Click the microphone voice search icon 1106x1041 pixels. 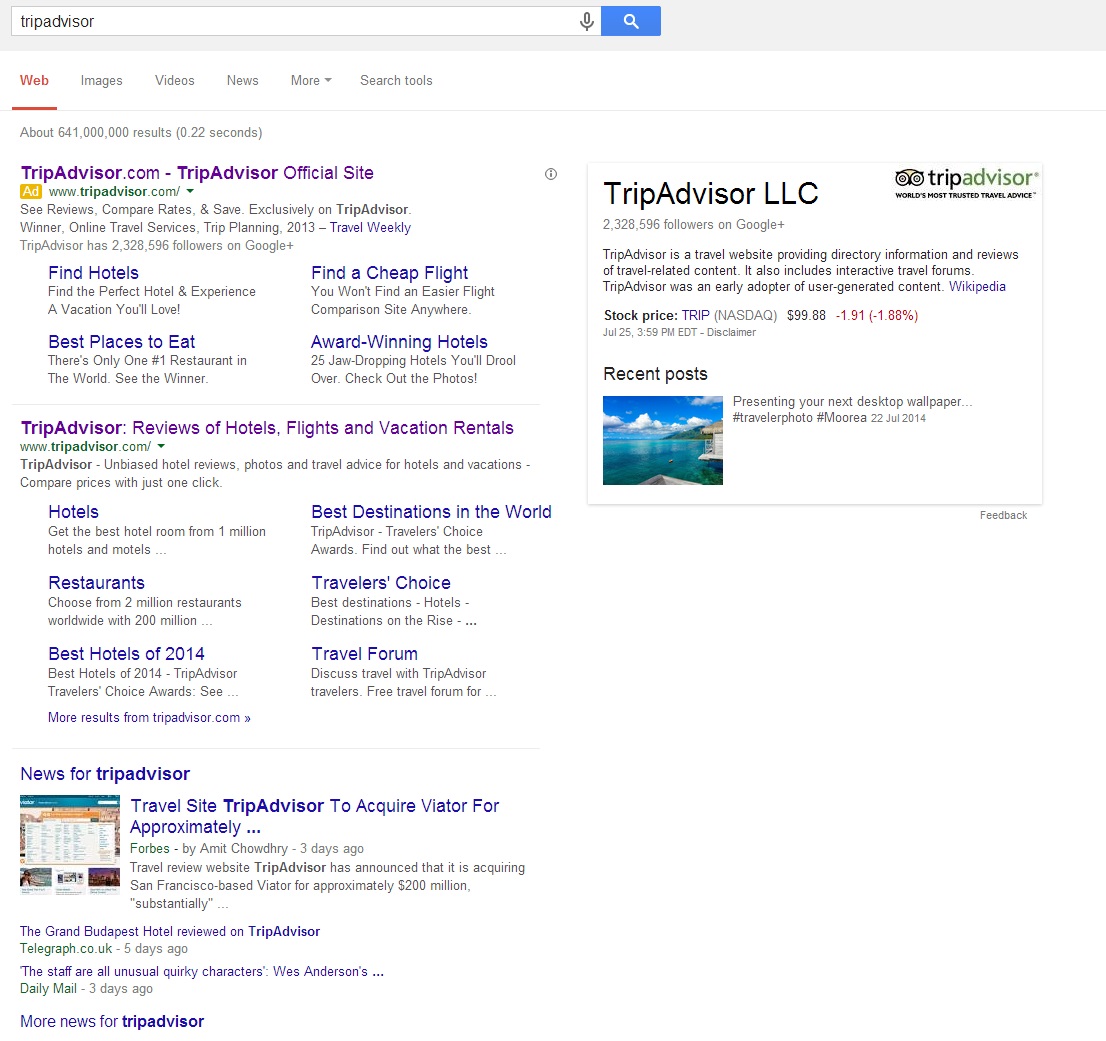[x=586, y=21]
